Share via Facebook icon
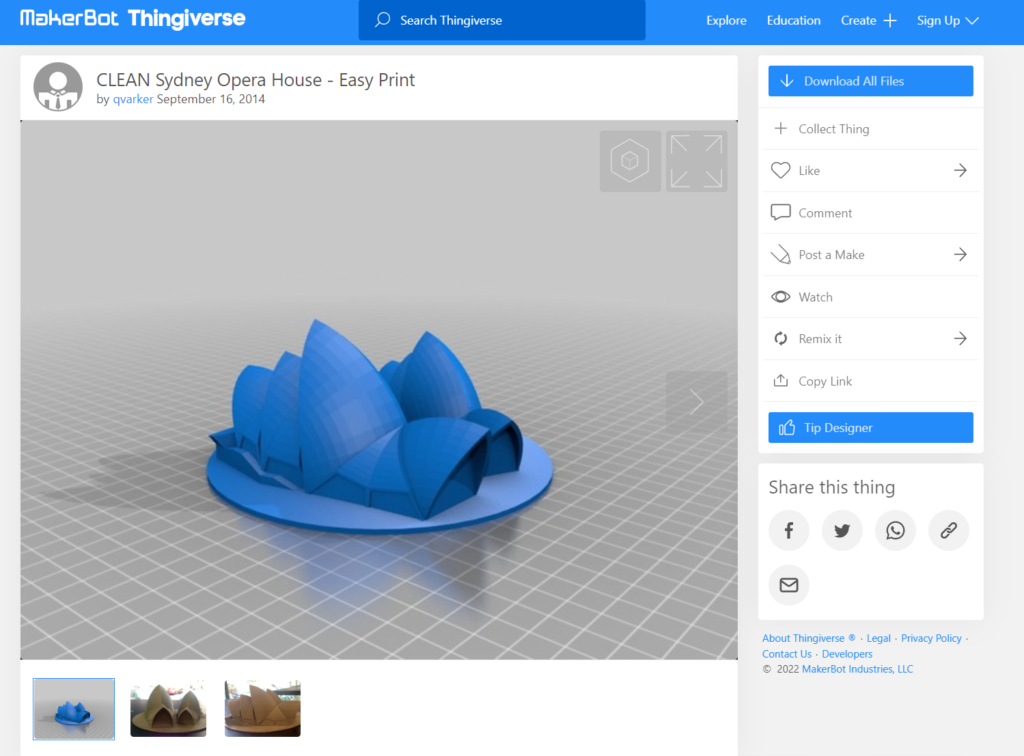 789,531
